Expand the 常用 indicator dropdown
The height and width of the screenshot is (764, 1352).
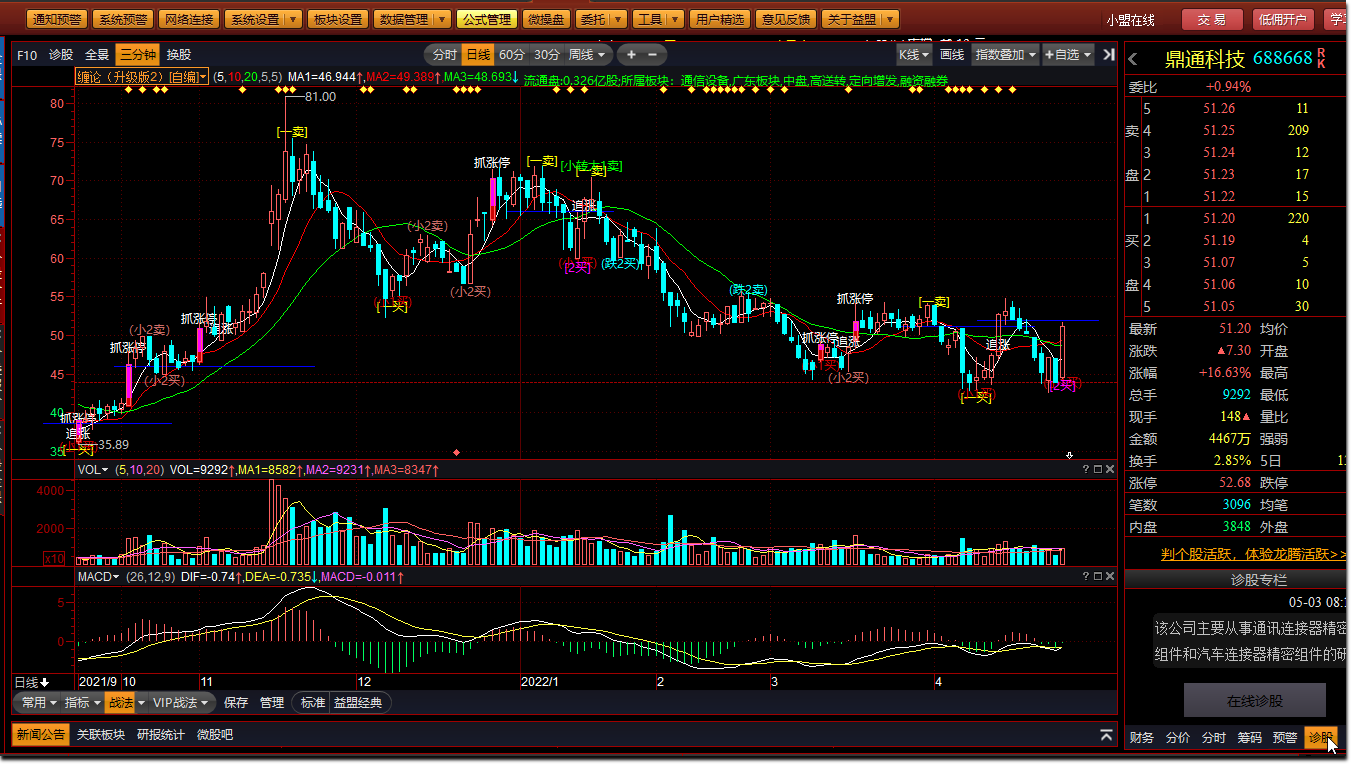pos(39,703)
